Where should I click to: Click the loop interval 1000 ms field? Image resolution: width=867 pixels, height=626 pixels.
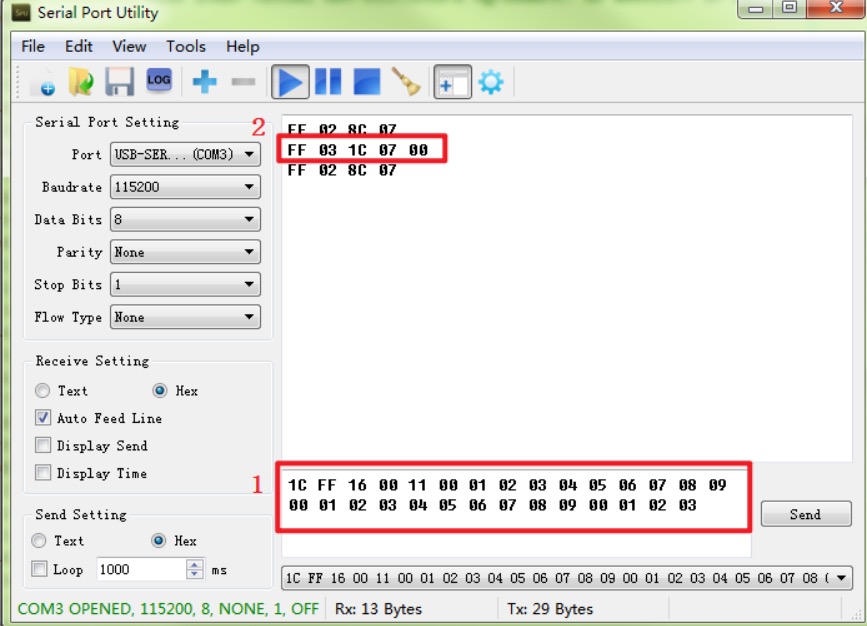[x=140, y=569]
